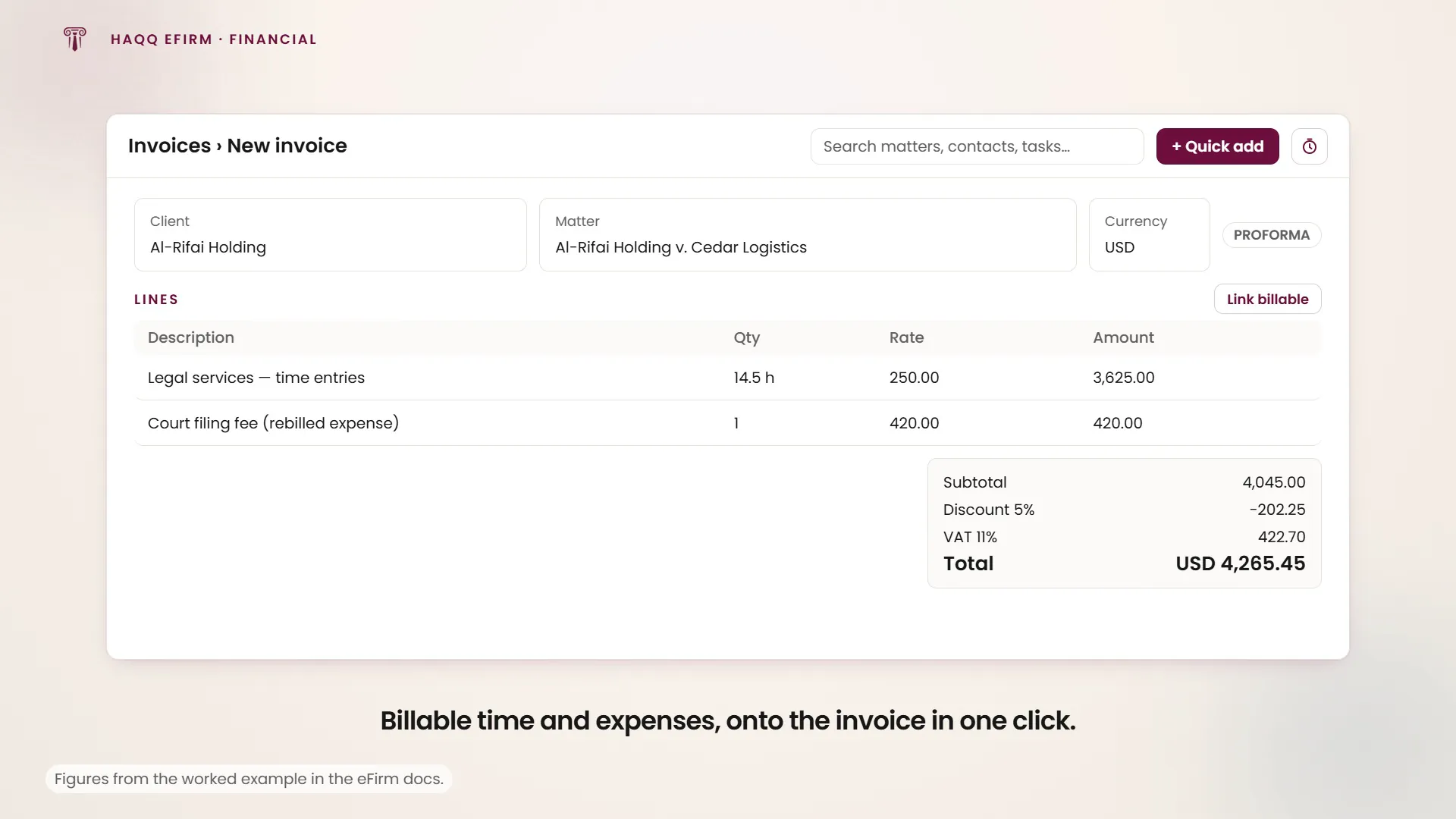Click the -202.25 discount amount
The image size is (1456, 819).
[1277, 510]
